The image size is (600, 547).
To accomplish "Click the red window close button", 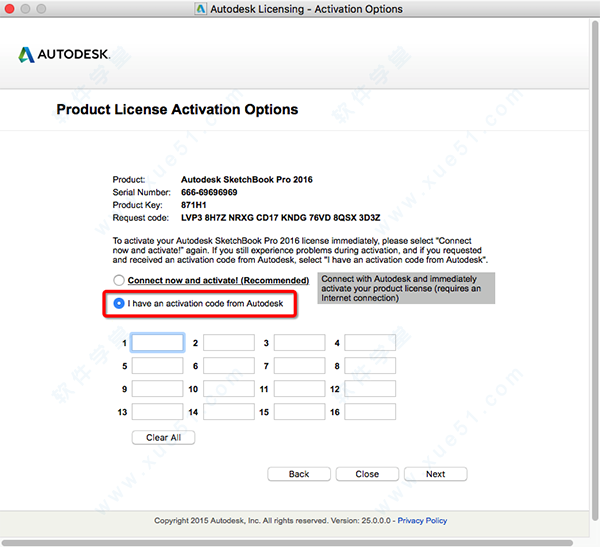I will tap(9, 8).
